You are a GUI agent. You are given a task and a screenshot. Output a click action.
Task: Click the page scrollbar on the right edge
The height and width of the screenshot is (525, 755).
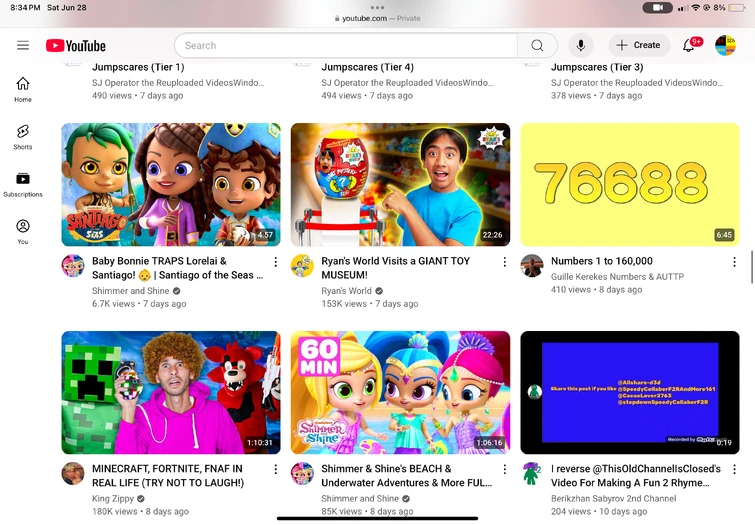(x=752, y=266)
